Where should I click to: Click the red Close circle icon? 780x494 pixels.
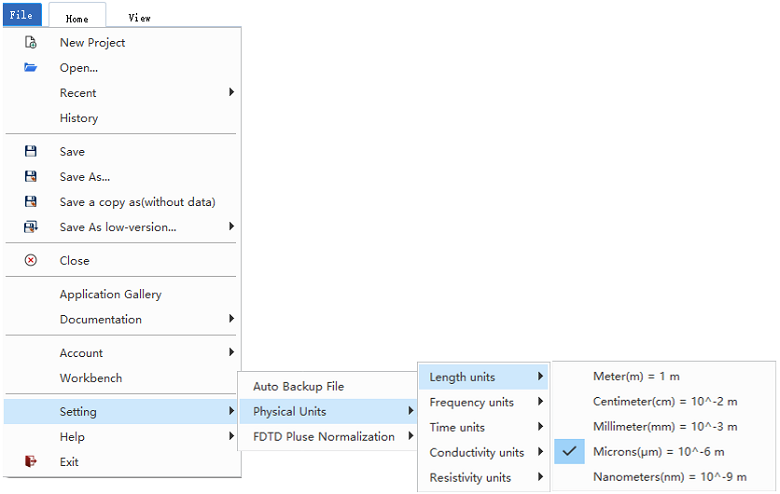tap(31, 260)
